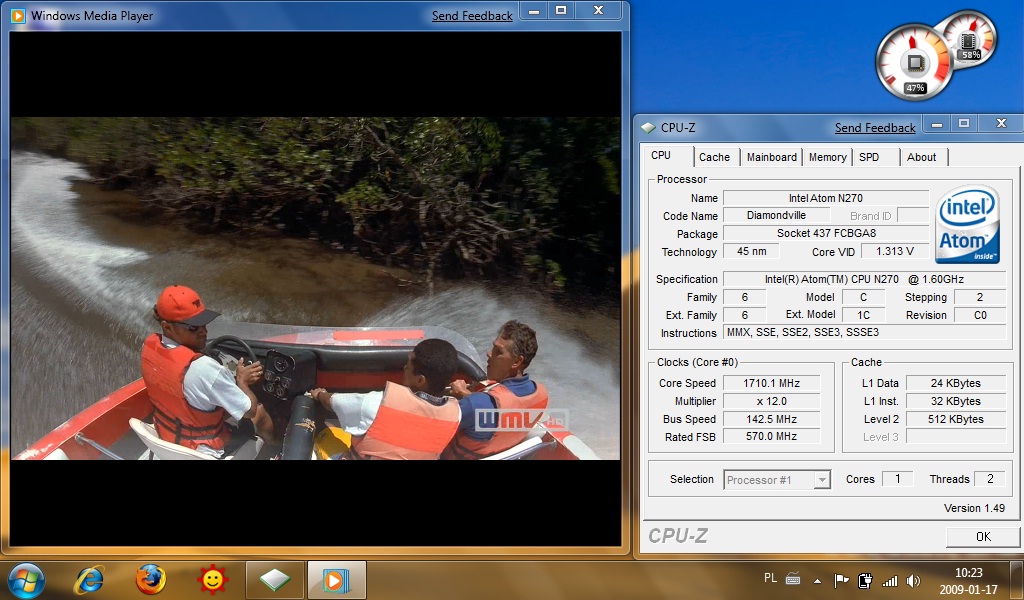Screen dimensions: 1024x600
Task: Switch to CPU-Z taskbar button
Action: pyautogui.click(x=275, y=580)
